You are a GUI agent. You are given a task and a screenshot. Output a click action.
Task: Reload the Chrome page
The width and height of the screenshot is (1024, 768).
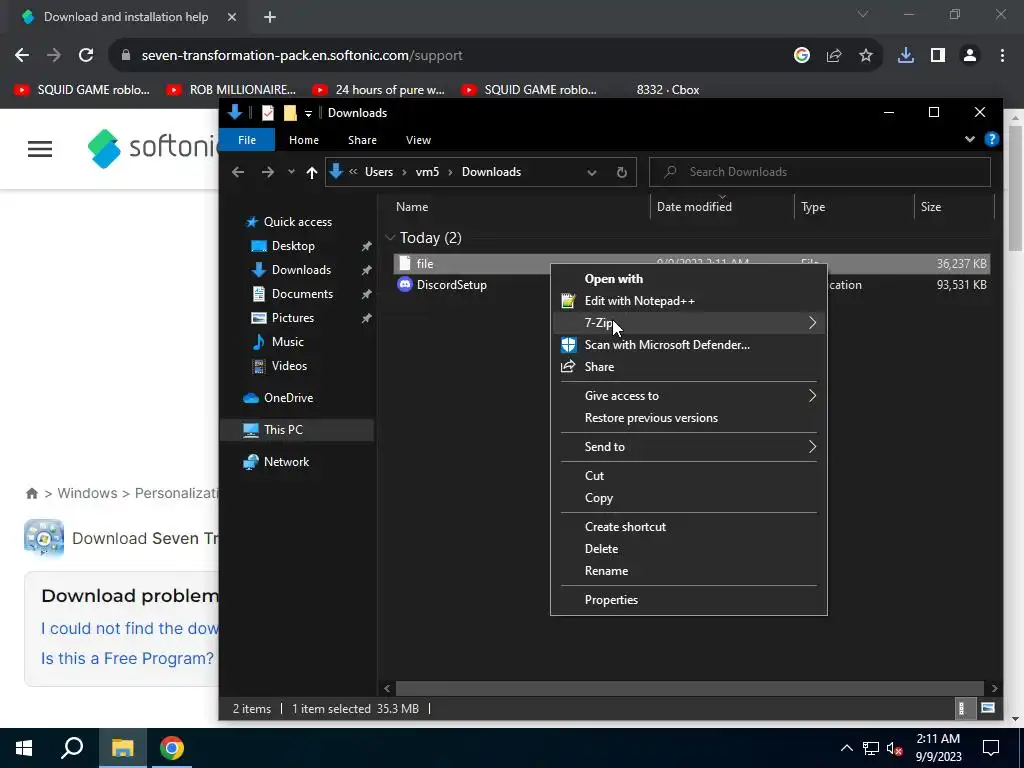tap(86, 56)
